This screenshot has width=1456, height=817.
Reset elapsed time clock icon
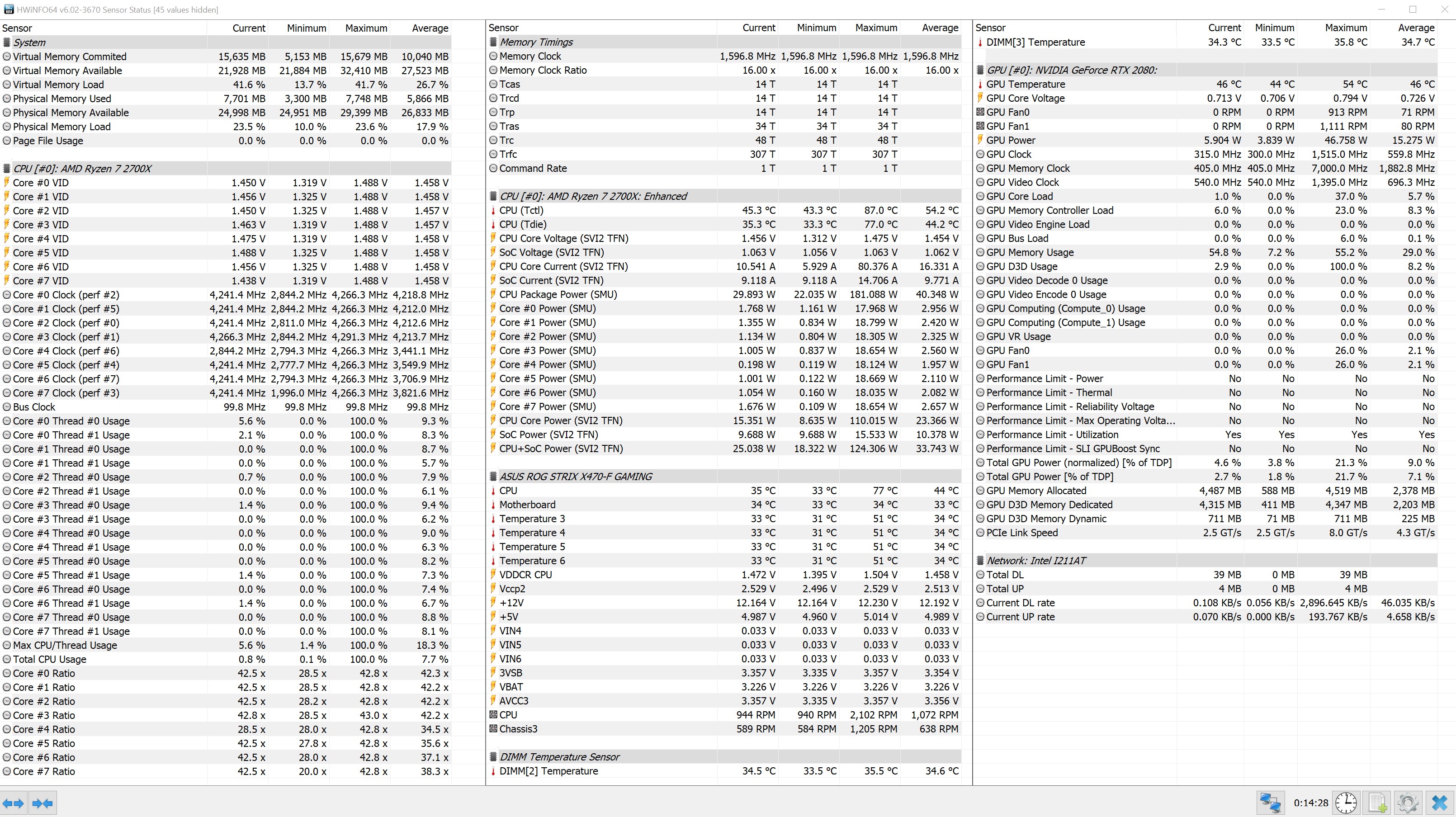[1346, 803]
